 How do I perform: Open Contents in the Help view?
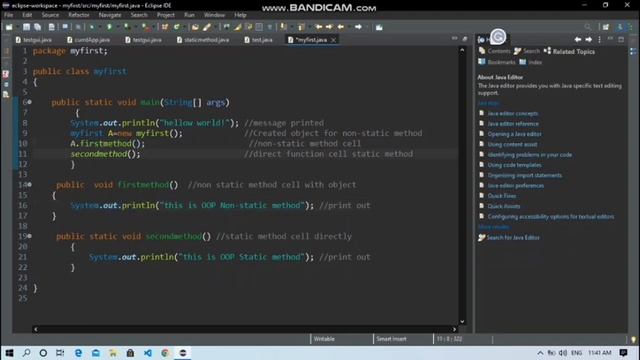point(494,51)
